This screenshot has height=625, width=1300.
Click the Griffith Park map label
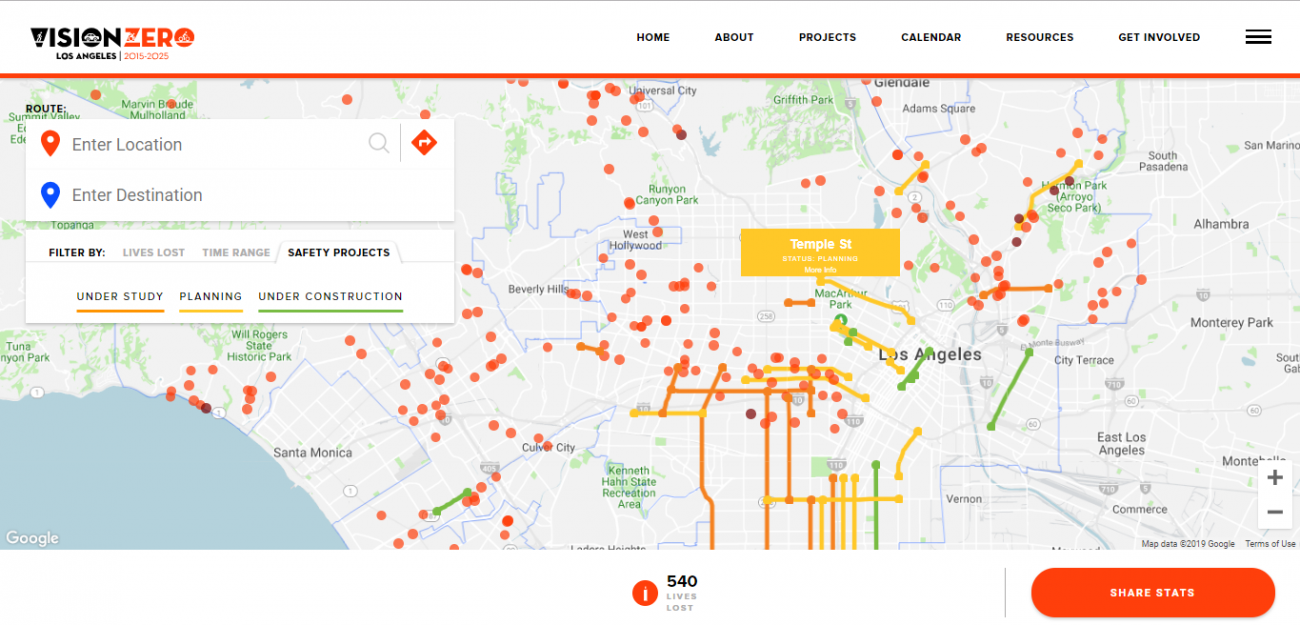803,100
